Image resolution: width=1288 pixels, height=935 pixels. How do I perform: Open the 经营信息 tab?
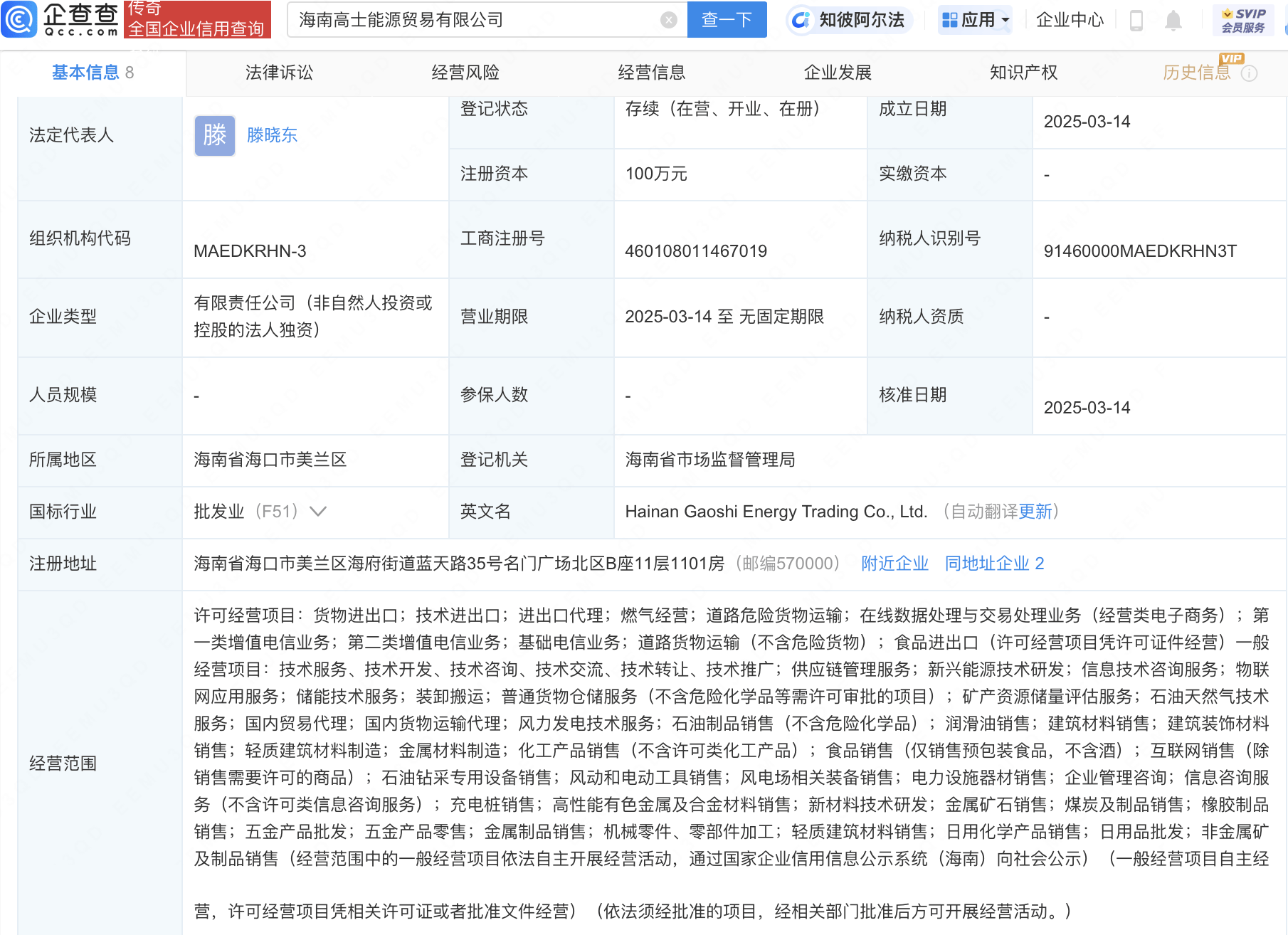pos(651,73)
